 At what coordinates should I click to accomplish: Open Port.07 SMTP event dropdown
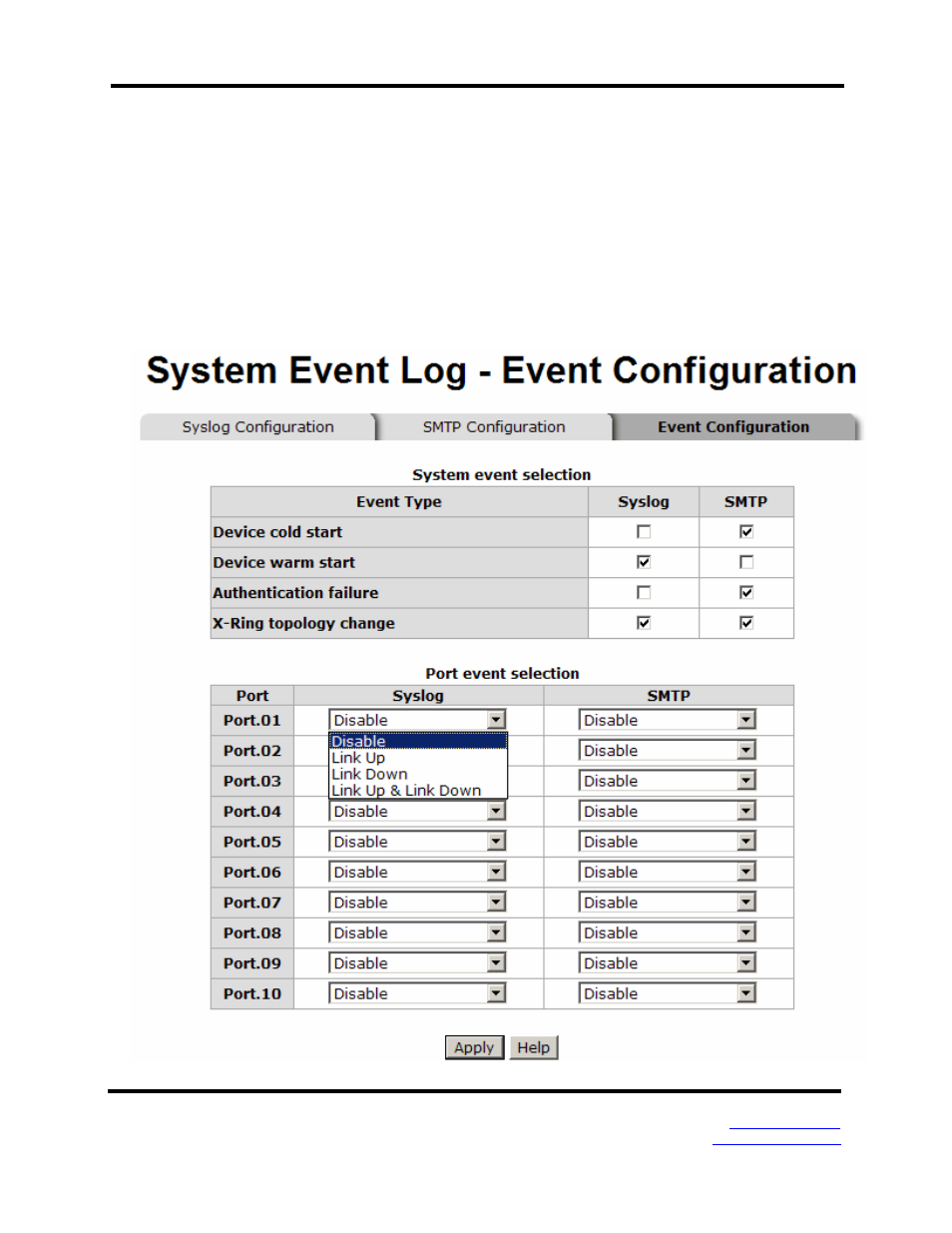pos(668,903)
